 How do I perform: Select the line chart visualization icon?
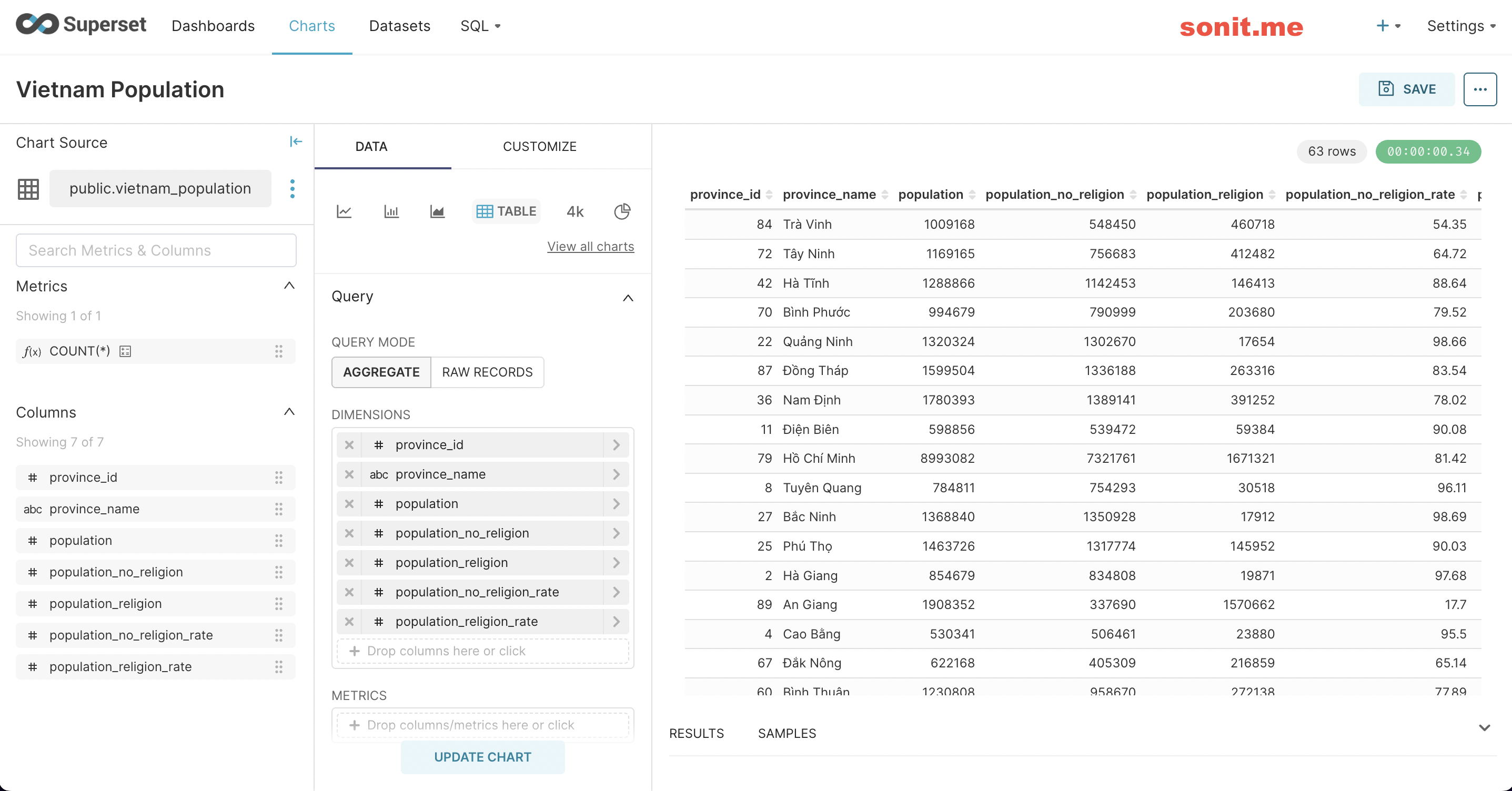click(344, 211)
